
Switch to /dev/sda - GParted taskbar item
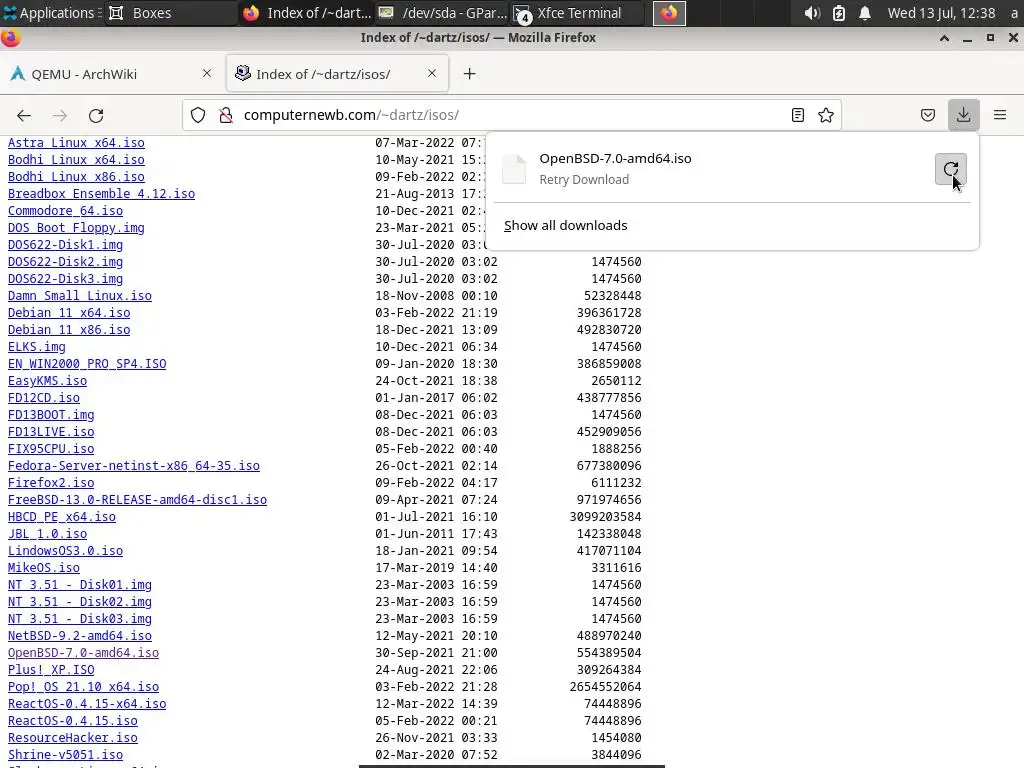[443, 13]
